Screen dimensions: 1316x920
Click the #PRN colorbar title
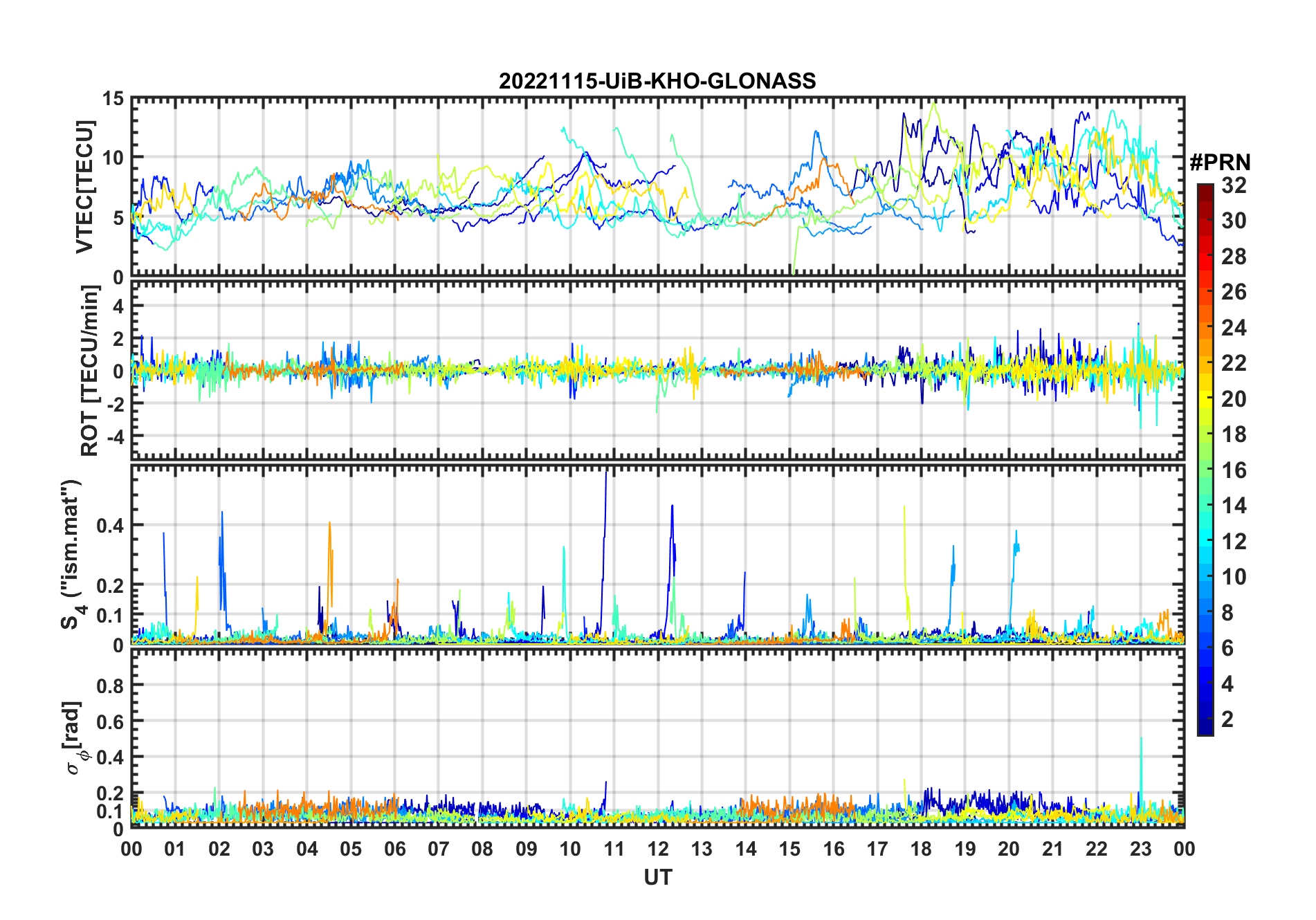[1220, 163]
